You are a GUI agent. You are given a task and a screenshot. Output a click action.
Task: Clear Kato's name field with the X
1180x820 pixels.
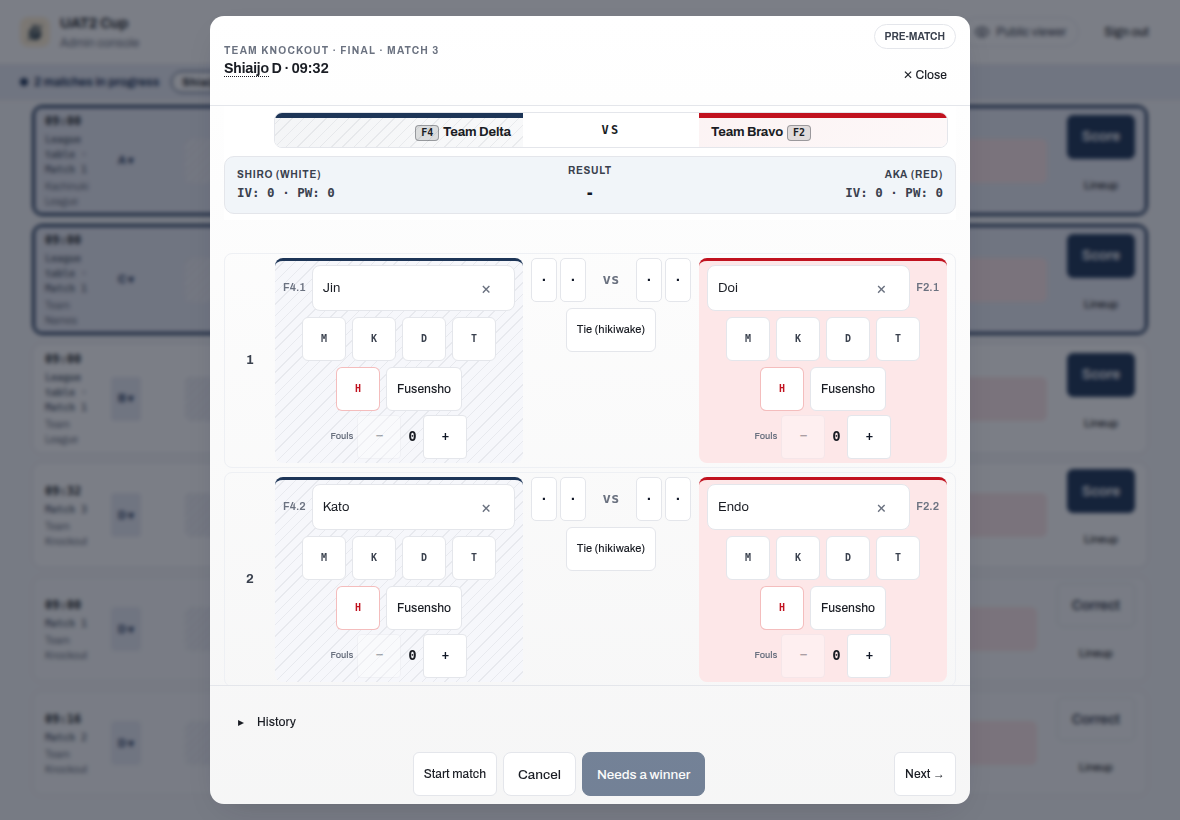486,508
